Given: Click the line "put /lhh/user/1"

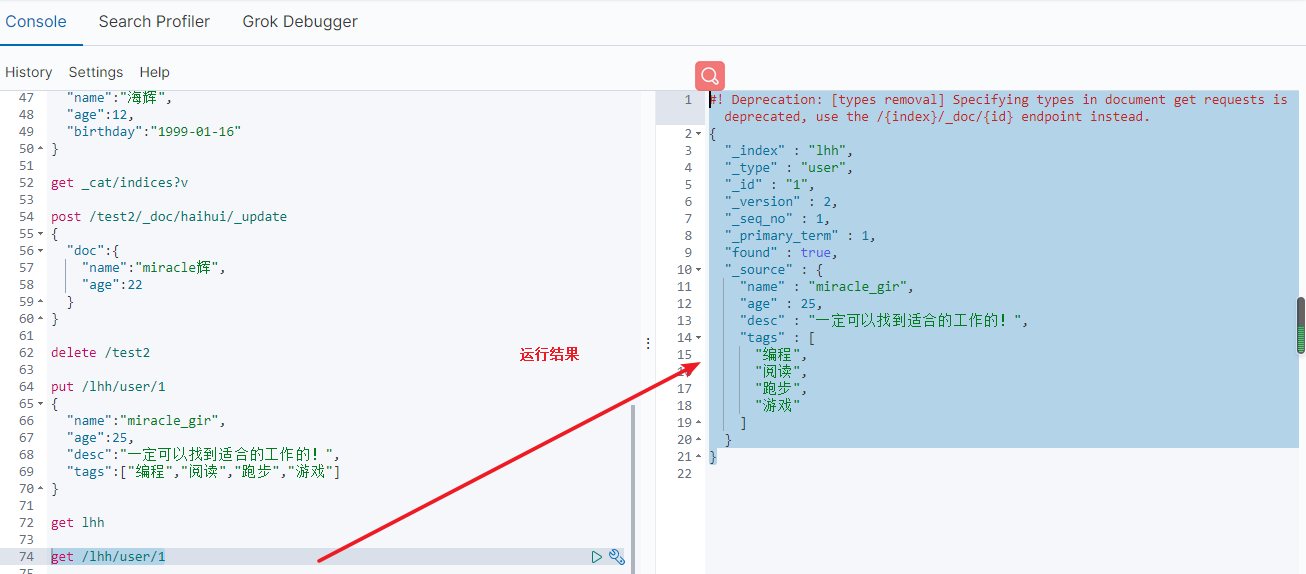Looking at the screenshot, I should 108,387.
